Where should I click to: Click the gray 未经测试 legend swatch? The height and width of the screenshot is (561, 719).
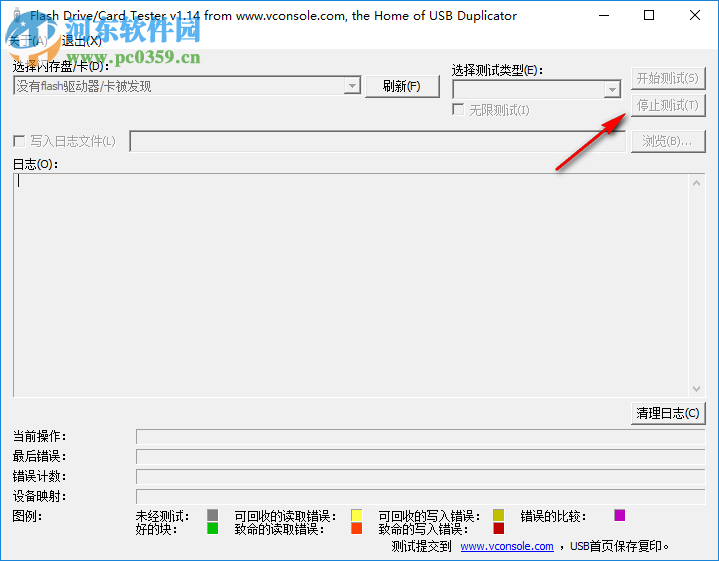point(212,515)
